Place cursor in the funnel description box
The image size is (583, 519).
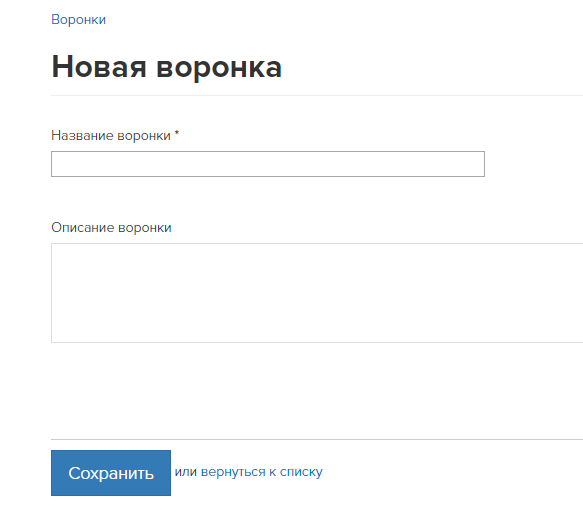(317, 293)
